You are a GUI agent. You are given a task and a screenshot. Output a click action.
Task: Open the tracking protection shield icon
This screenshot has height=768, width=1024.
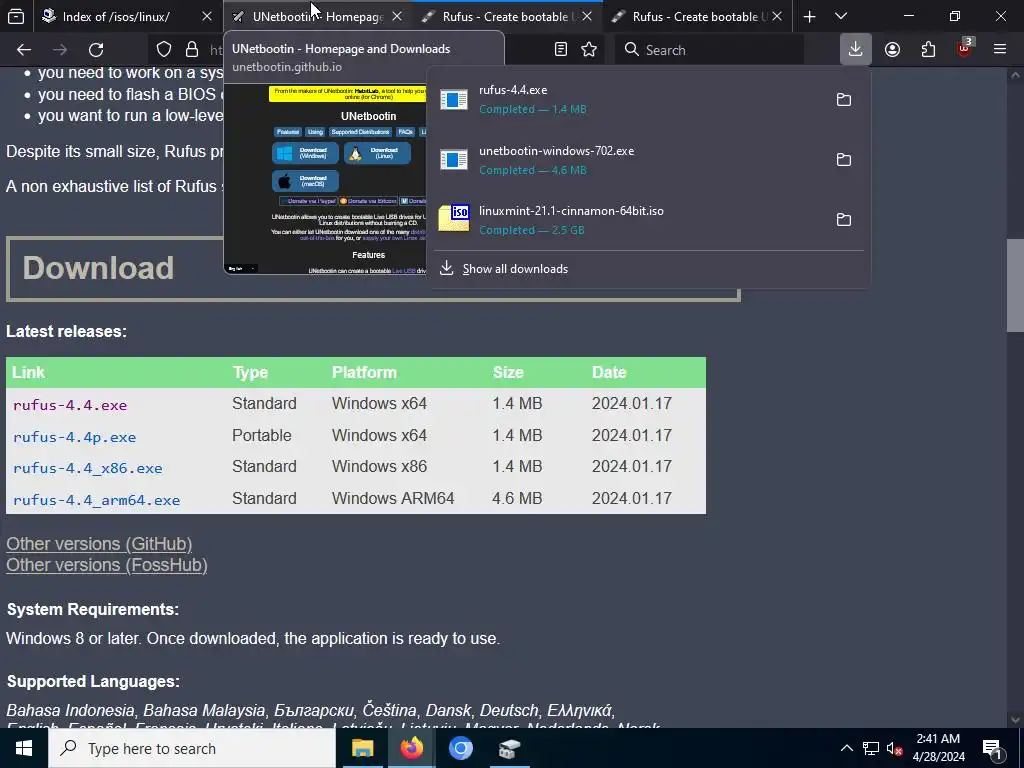(164, 50)
